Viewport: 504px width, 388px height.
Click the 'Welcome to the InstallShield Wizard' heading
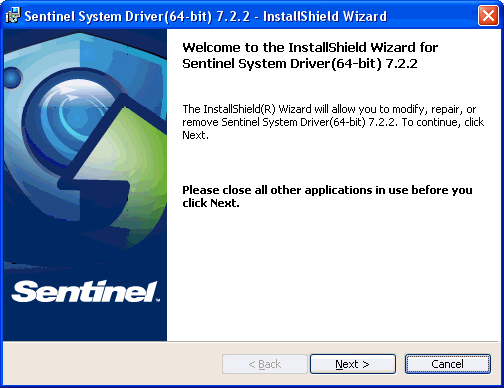coord(310,55)
